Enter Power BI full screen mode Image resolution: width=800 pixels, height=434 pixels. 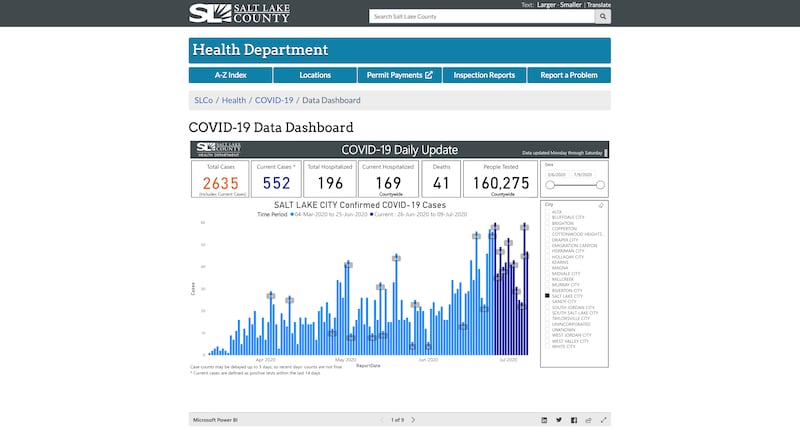(x=604, y=420)
